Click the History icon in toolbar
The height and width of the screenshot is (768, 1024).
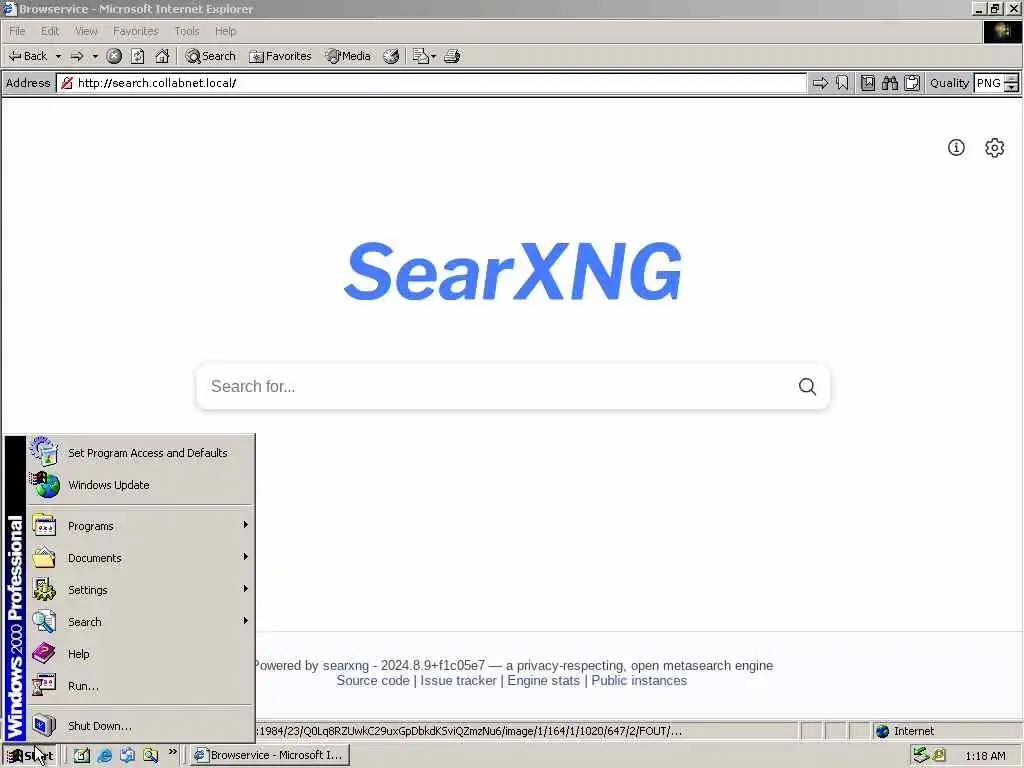[x=391, y=56]
